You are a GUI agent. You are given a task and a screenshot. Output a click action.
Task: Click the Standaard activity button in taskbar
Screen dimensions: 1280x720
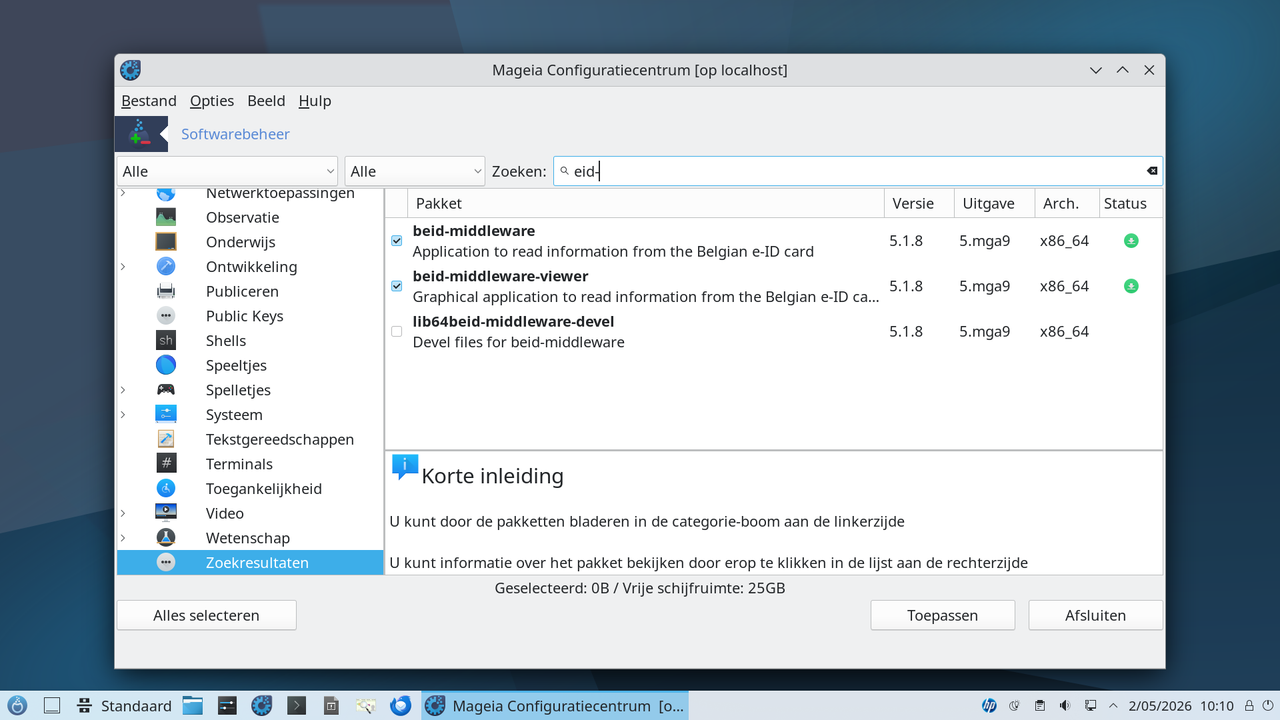click(125, 706)
